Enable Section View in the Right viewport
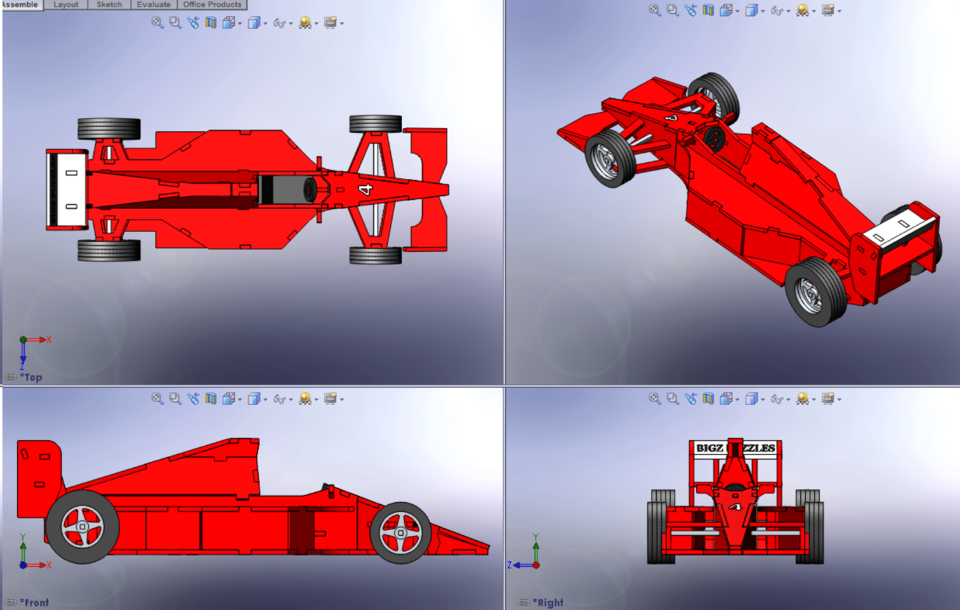The image size is (960, 610). 708,398
